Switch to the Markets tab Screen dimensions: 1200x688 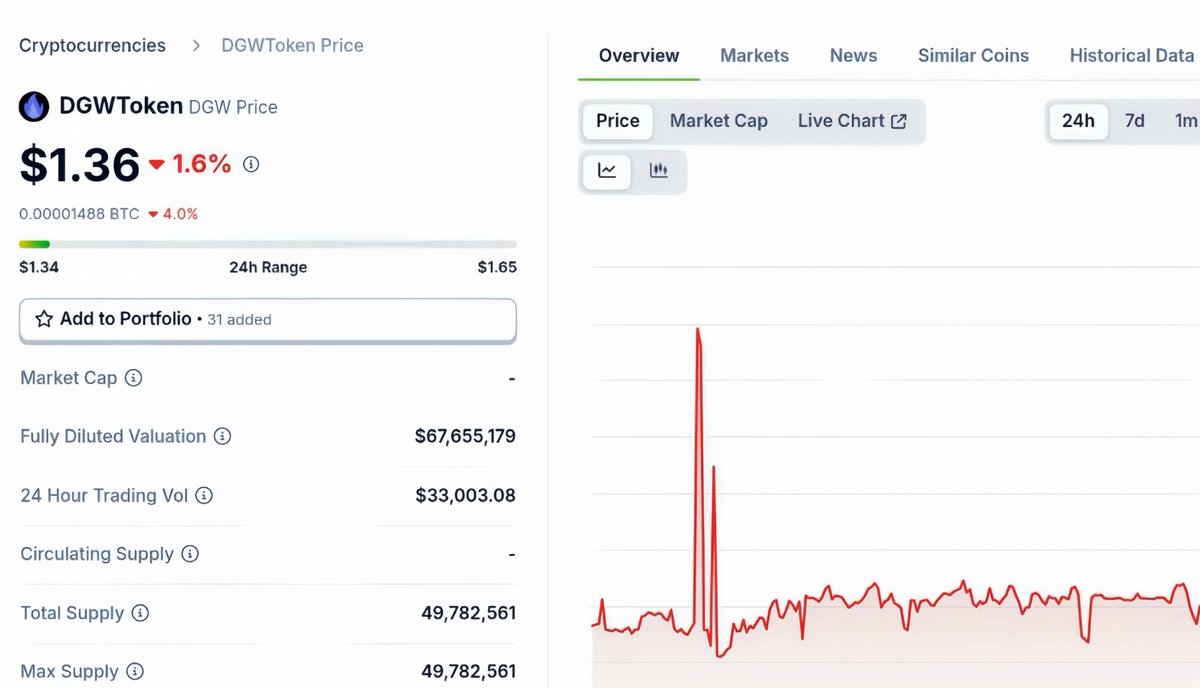tap(755, 55)
